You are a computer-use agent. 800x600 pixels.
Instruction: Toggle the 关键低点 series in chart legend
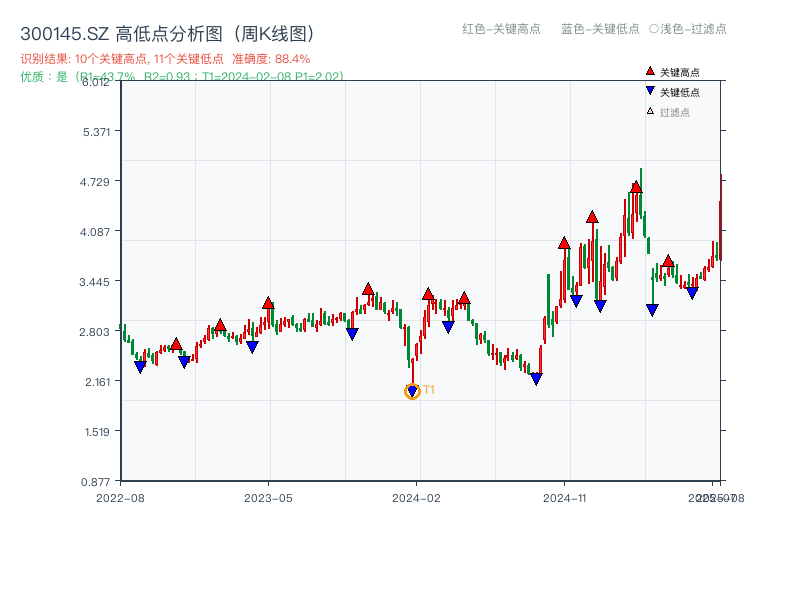(672, 92)
